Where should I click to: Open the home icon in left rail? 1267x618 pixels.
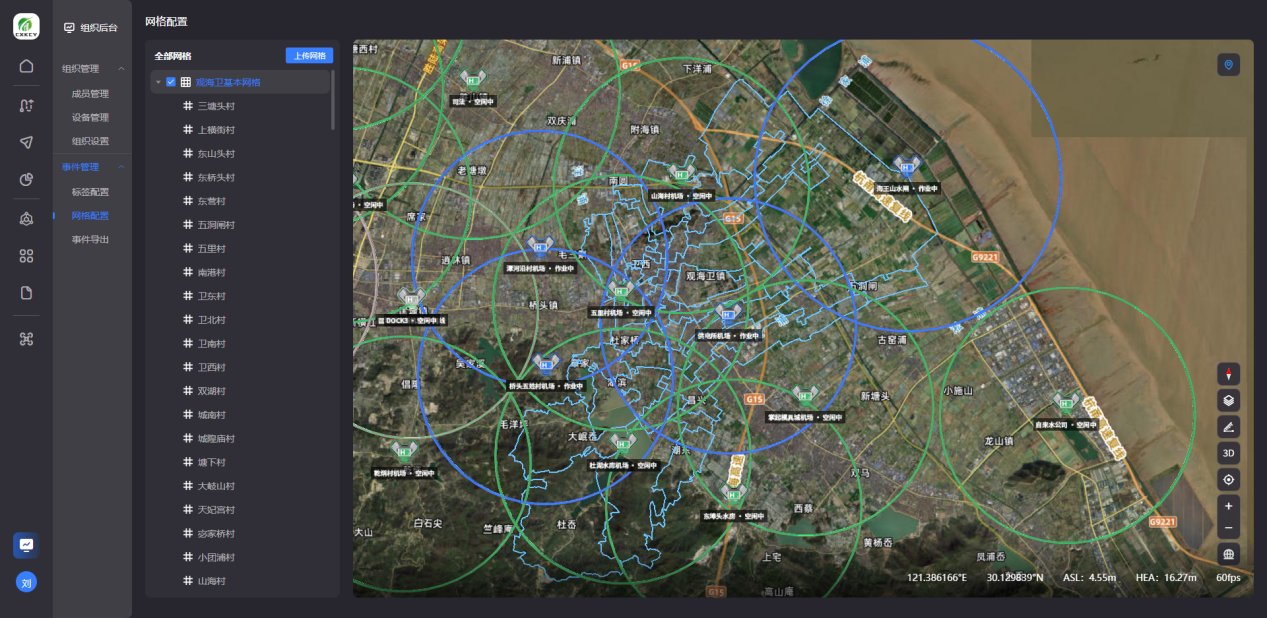pyautogui.click(x=26, y=66)
